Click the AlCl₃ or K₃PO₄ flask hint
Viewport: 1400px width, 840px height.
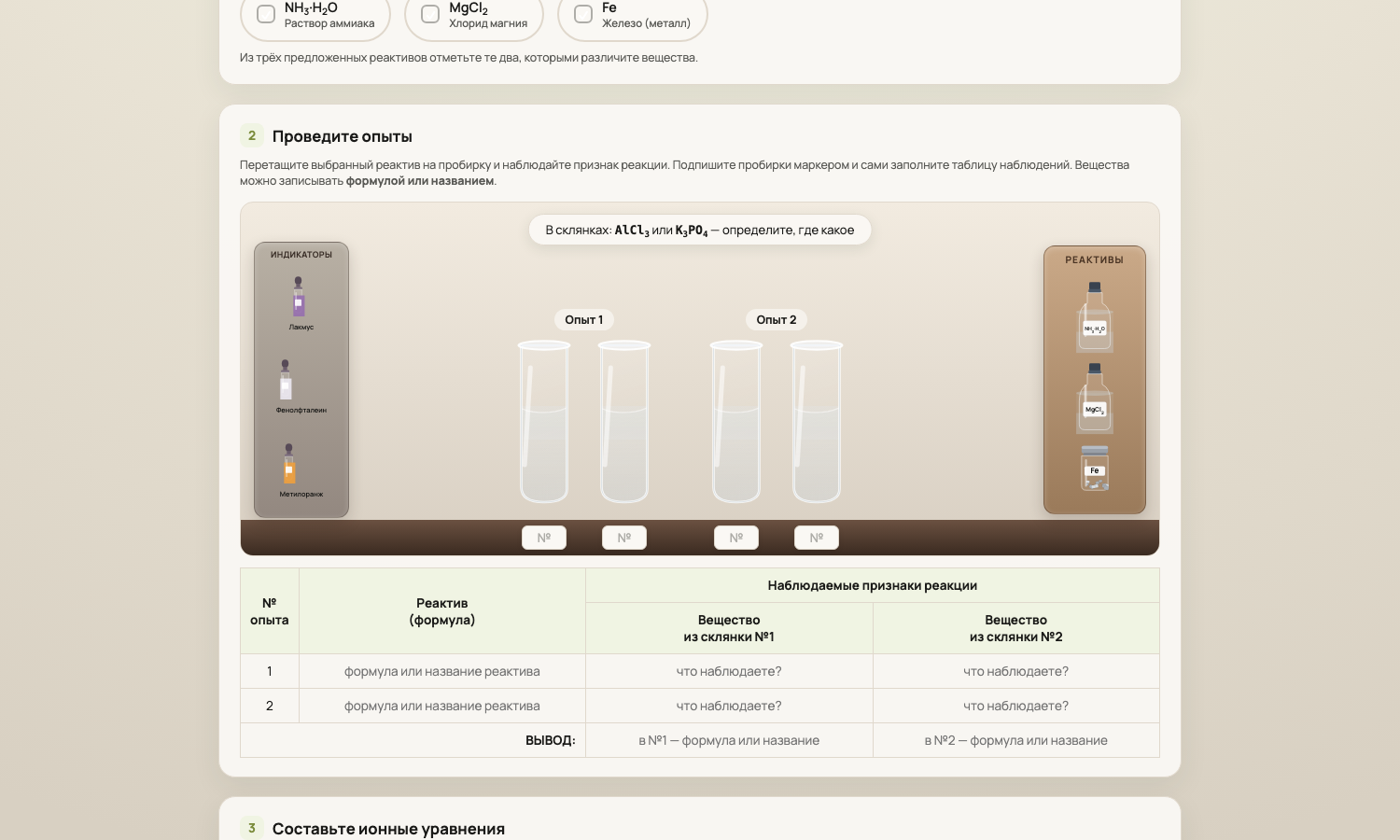[x=700, y=231]
